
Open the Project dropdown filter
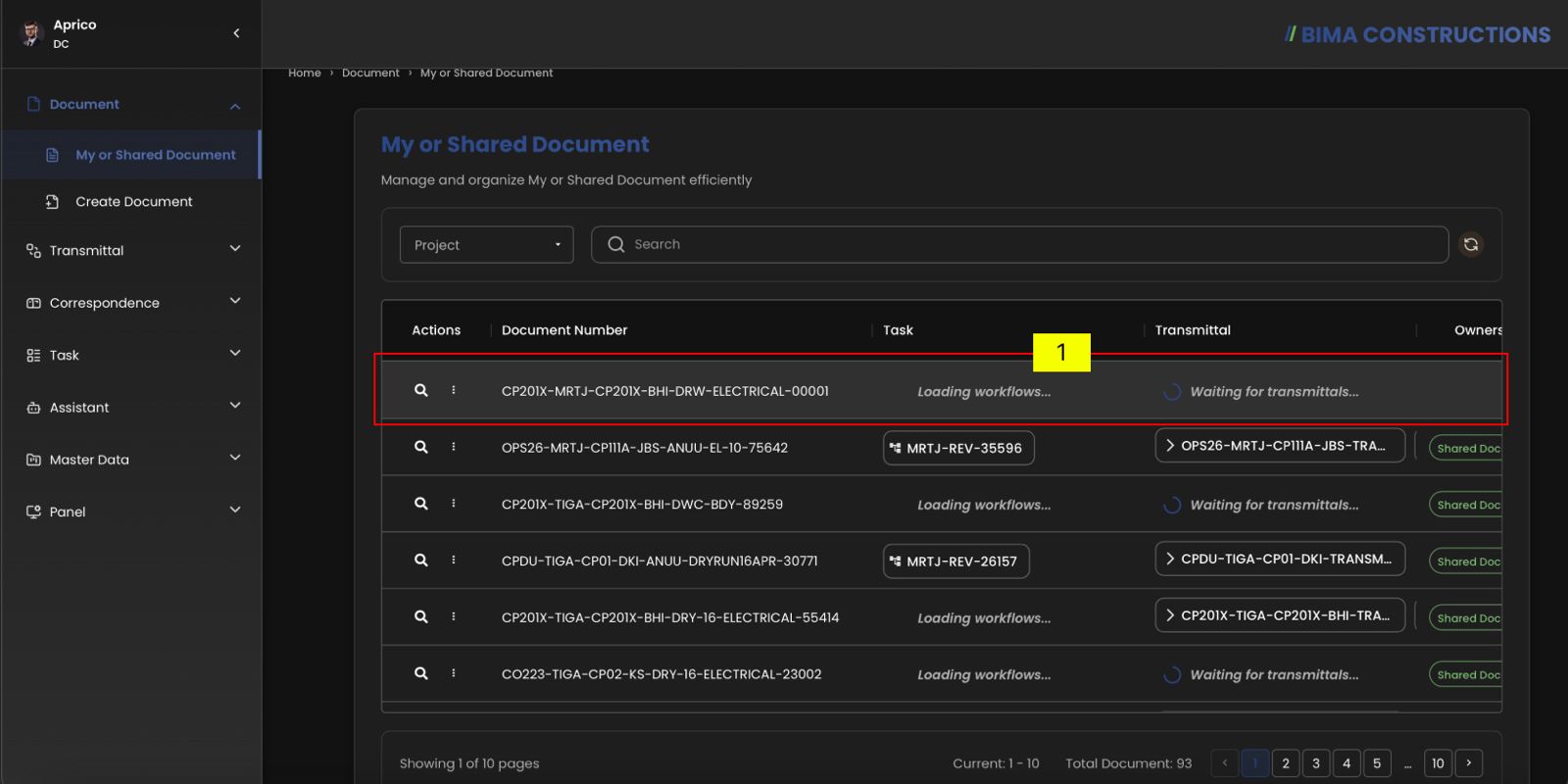point(487,245)
